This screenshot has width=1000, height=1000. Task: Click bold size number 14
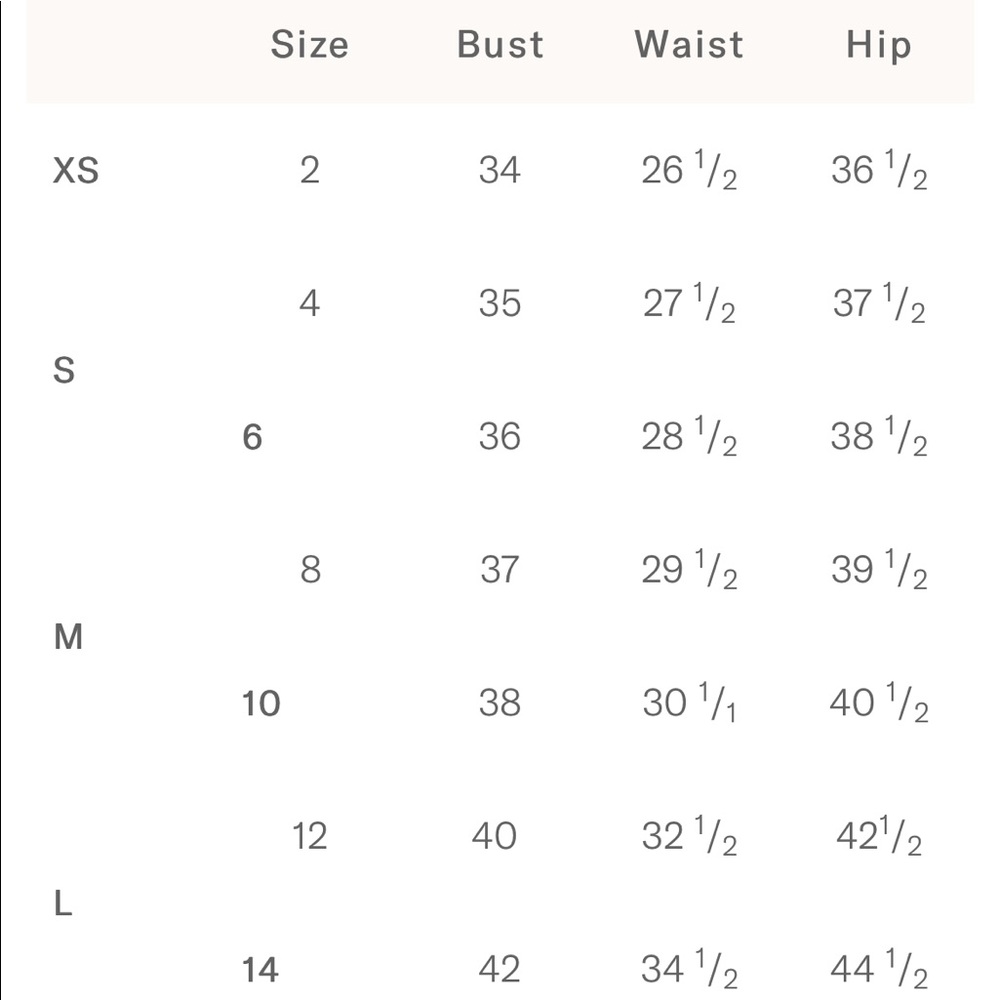click(x=260, y=970)
